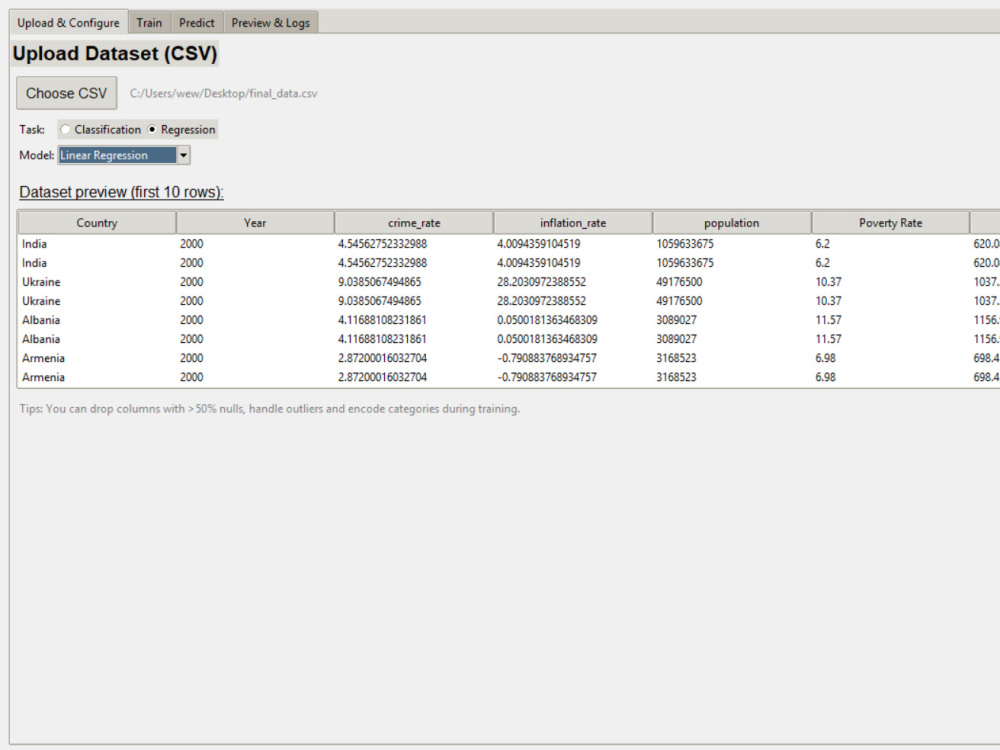Select the first Armenia row
This screenshot has height=750, width=1000.
(x=509, y=358)
